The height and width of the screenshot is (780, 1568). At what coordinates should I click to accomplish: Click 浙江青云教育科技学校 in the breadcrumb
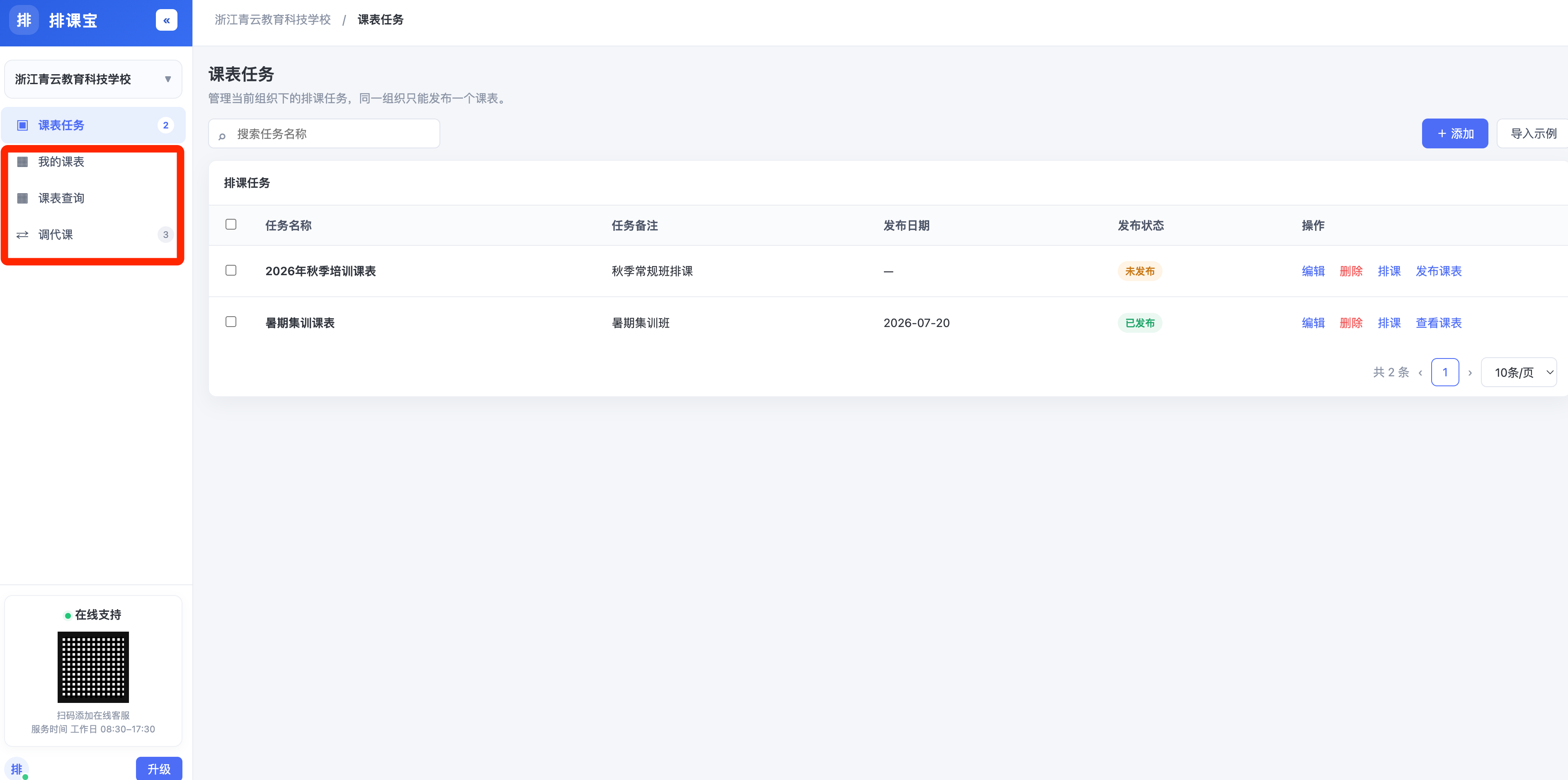click(x=273, y=20)
